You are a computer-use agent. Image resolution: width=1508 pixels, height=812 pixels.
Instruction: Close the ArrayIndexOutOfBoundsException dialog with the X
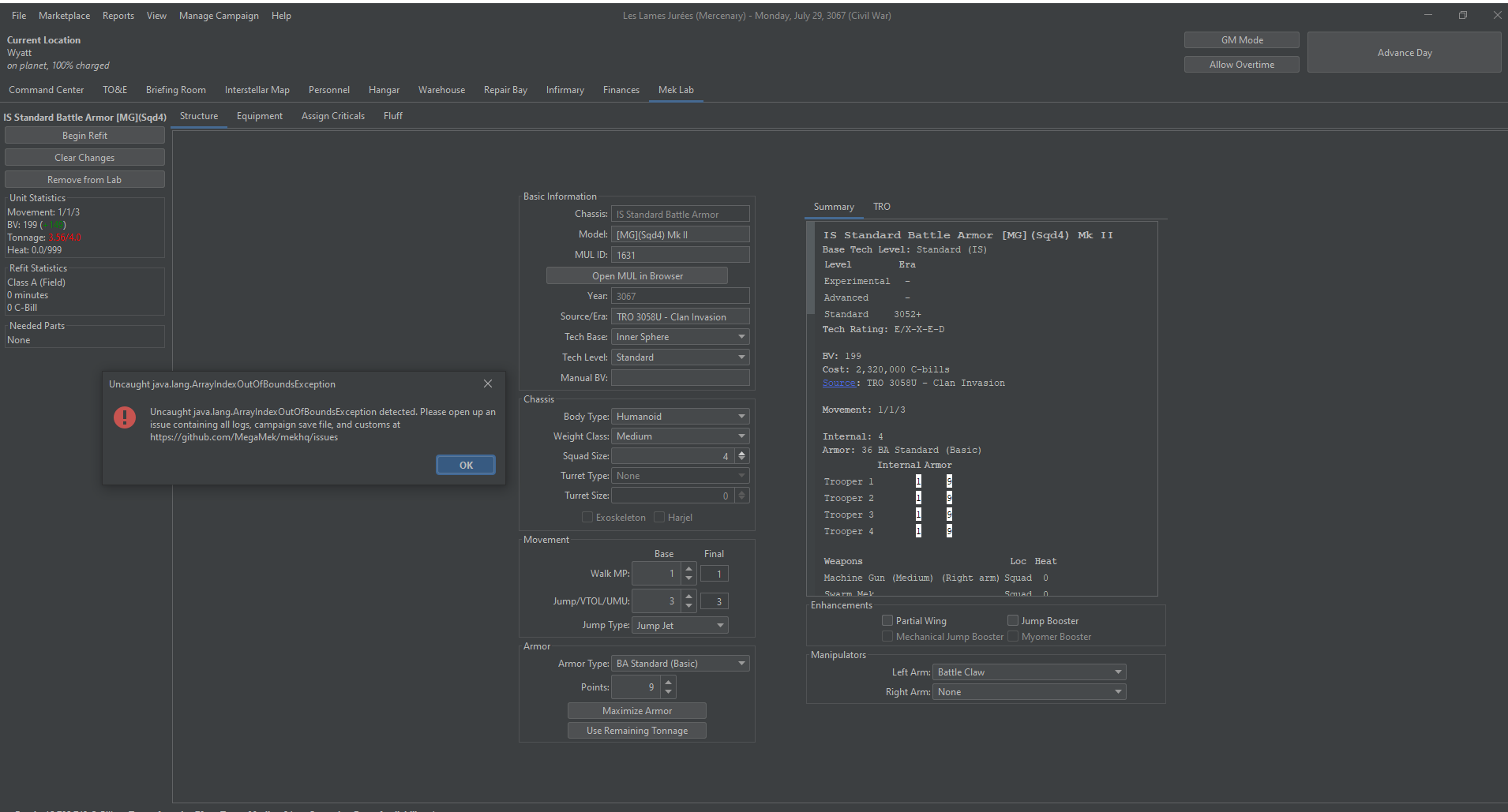coord(487,384)
